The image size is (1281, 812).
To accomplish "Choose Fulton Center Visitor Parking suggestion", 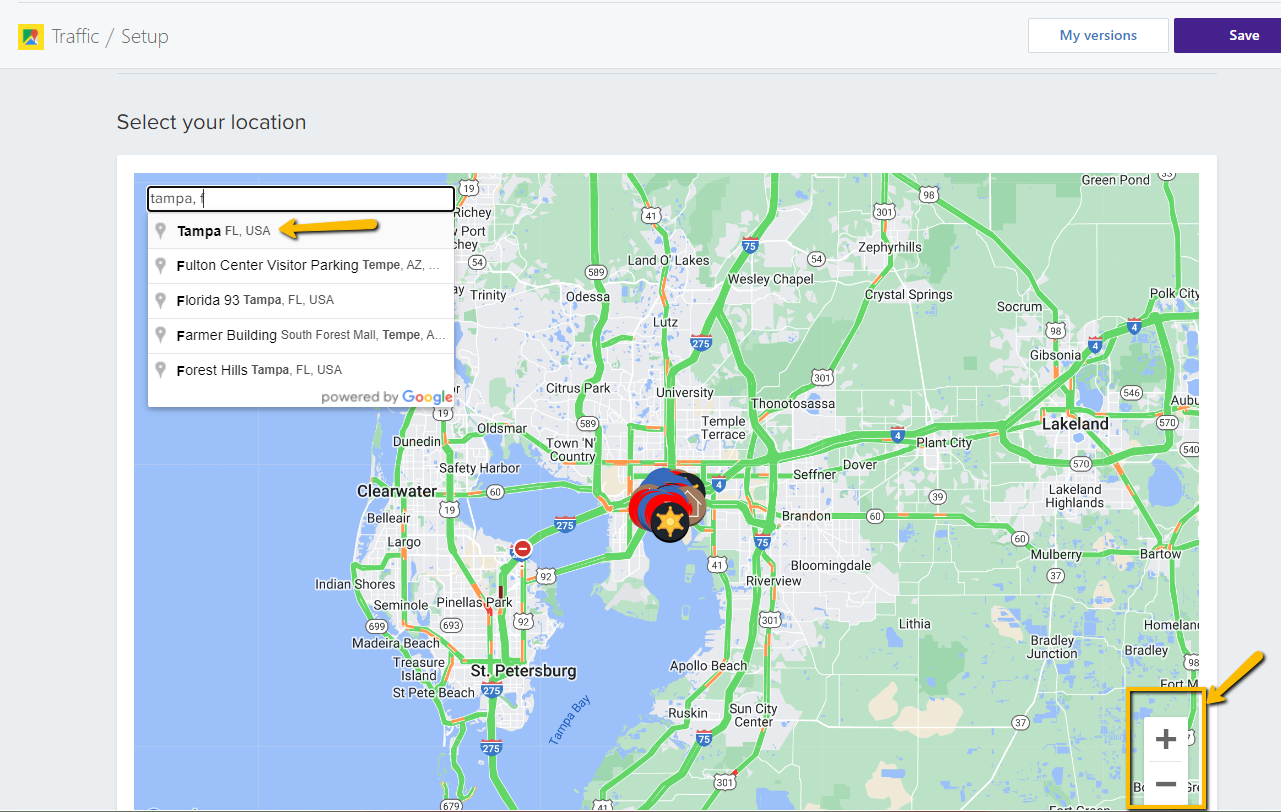I will (x=300, y=266).
